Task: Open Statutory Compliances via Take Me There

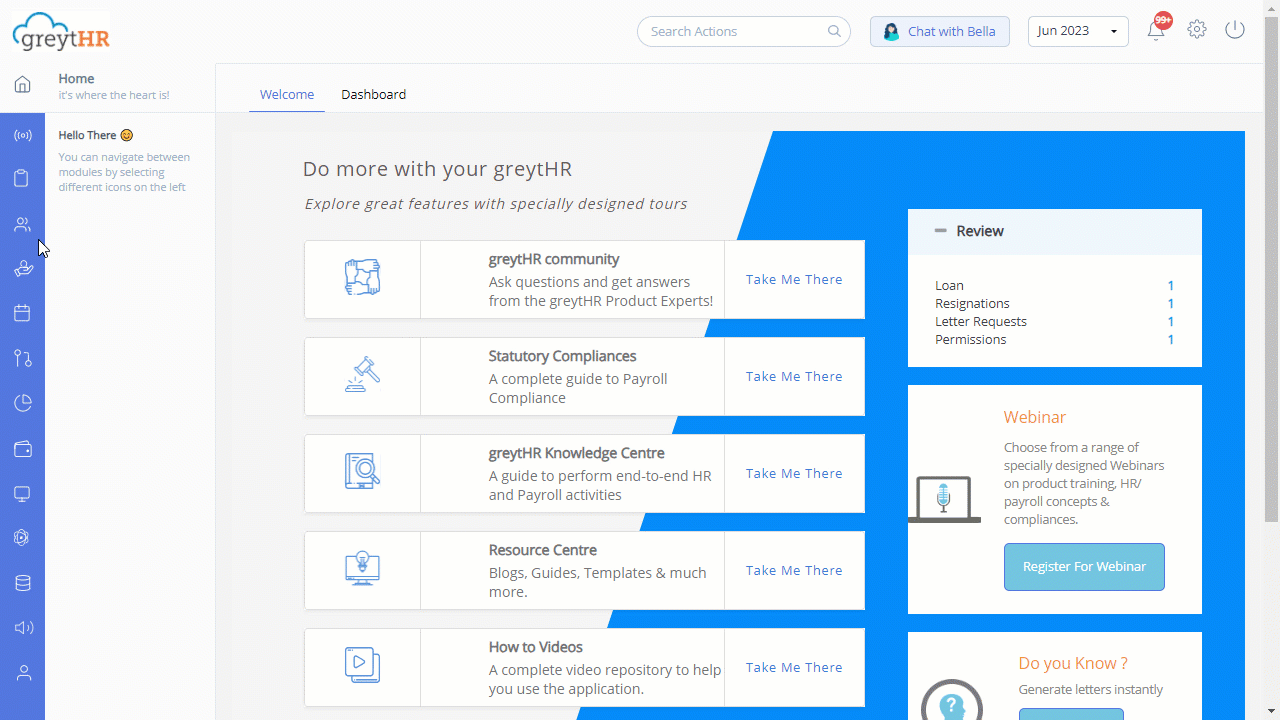Action: [793, 376]
